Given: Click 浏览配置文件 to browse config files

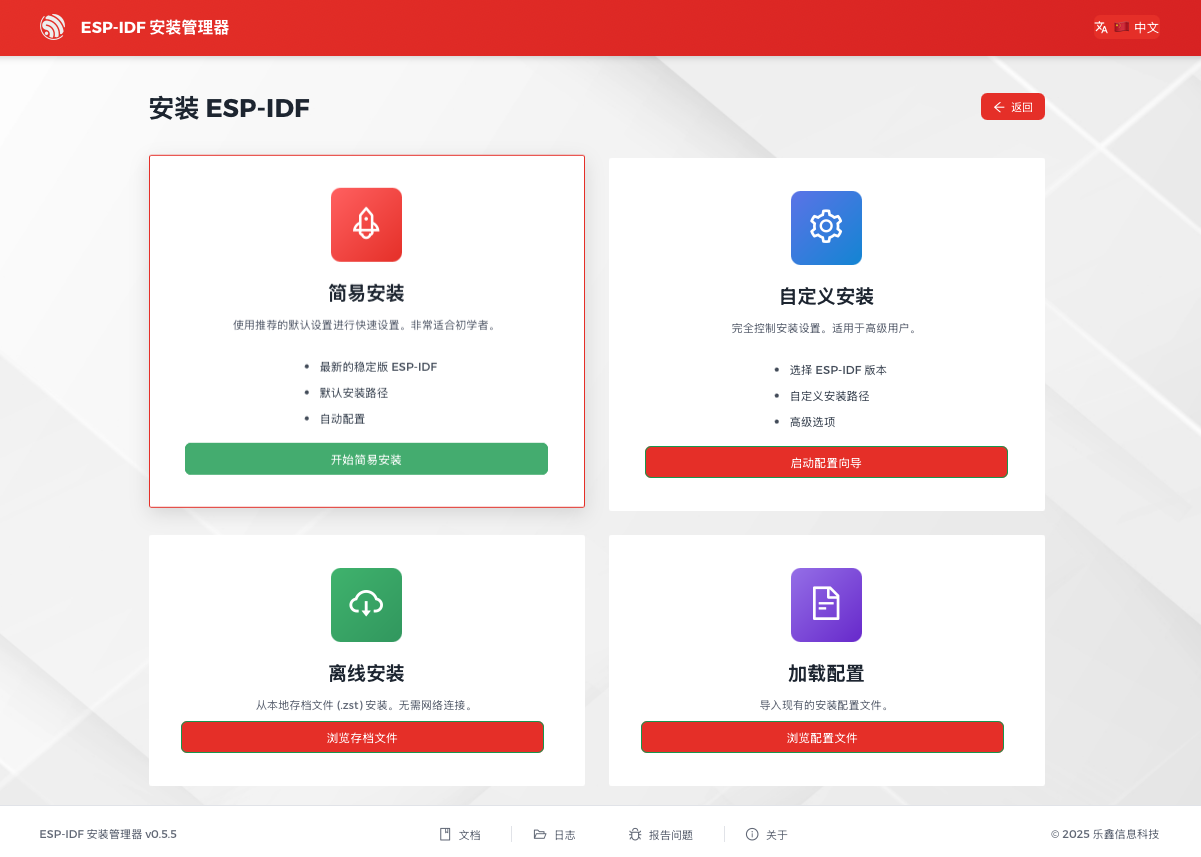Looking at the screenshot, I should click(x=822, y=736).
